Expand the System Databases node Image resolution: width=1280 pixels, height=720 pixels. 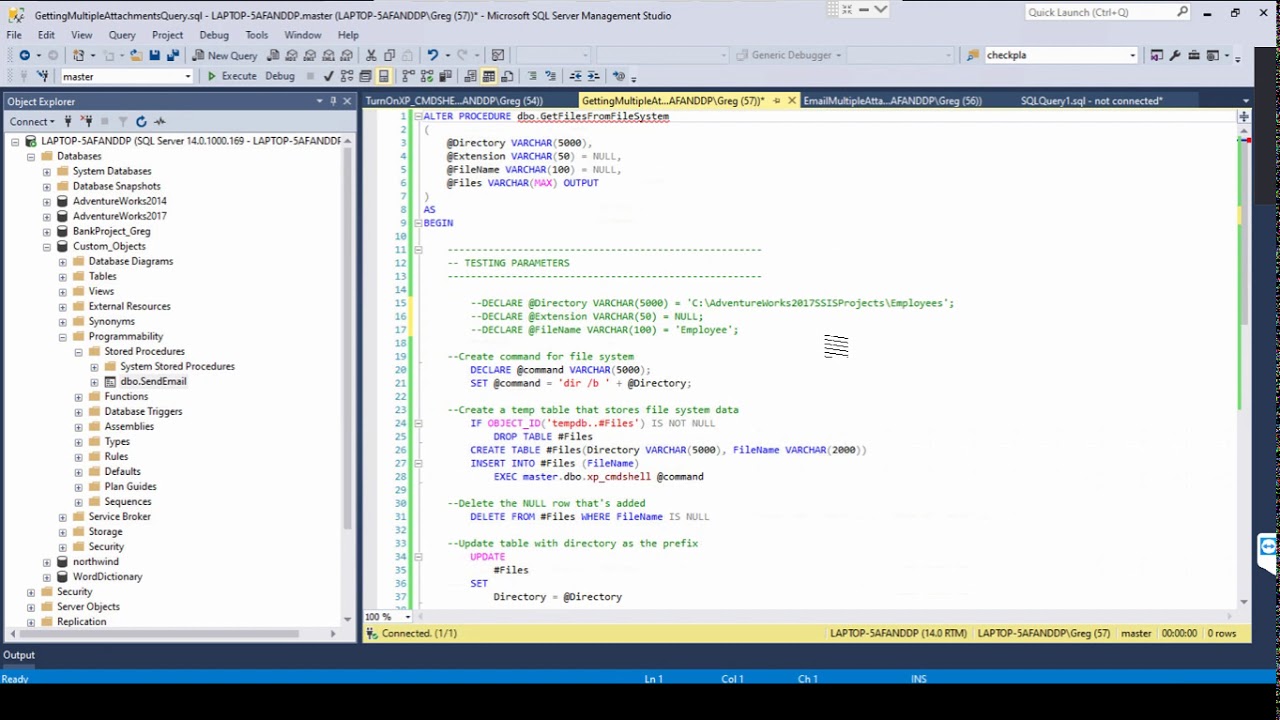coord(46,171)
